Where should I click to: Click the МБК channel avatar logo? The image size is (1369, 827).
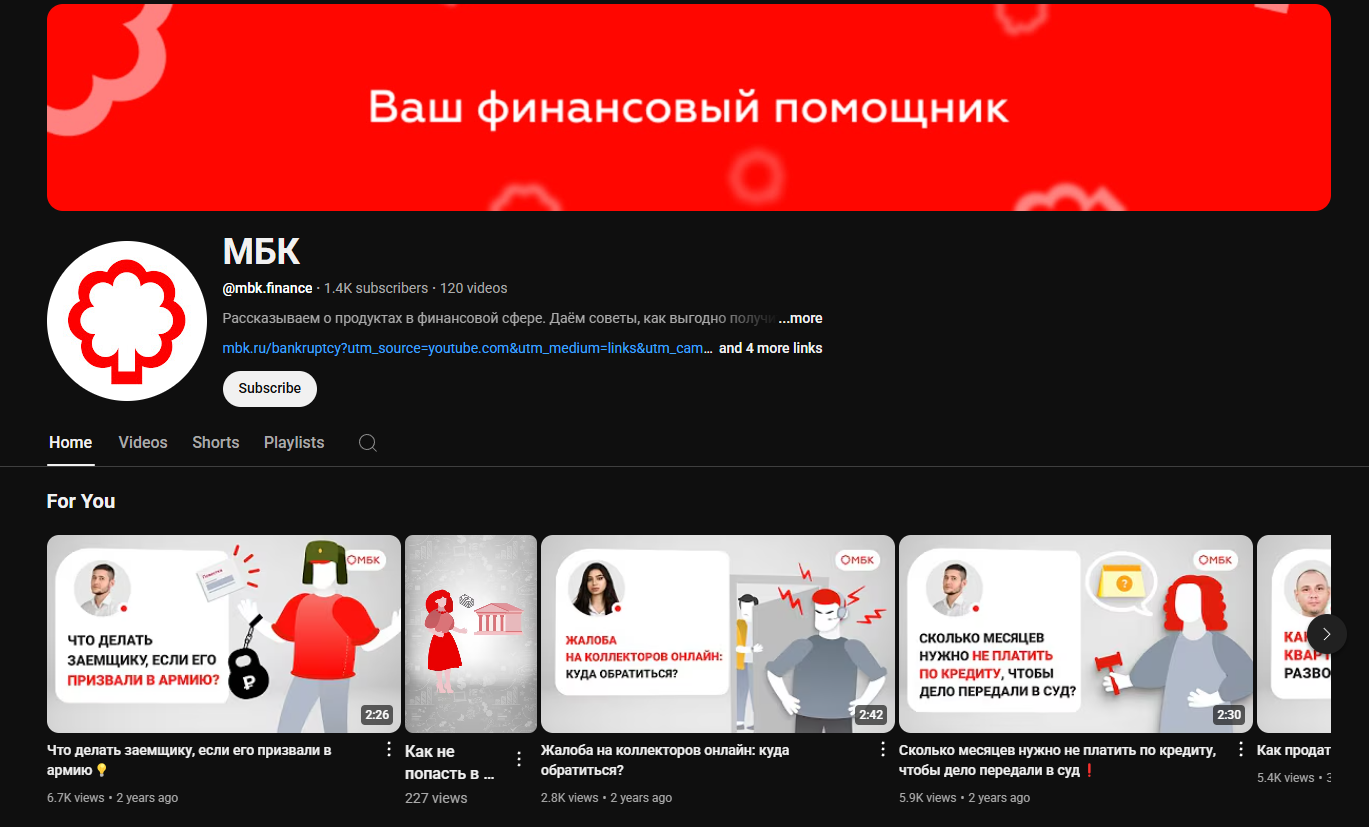coord(126,320)
